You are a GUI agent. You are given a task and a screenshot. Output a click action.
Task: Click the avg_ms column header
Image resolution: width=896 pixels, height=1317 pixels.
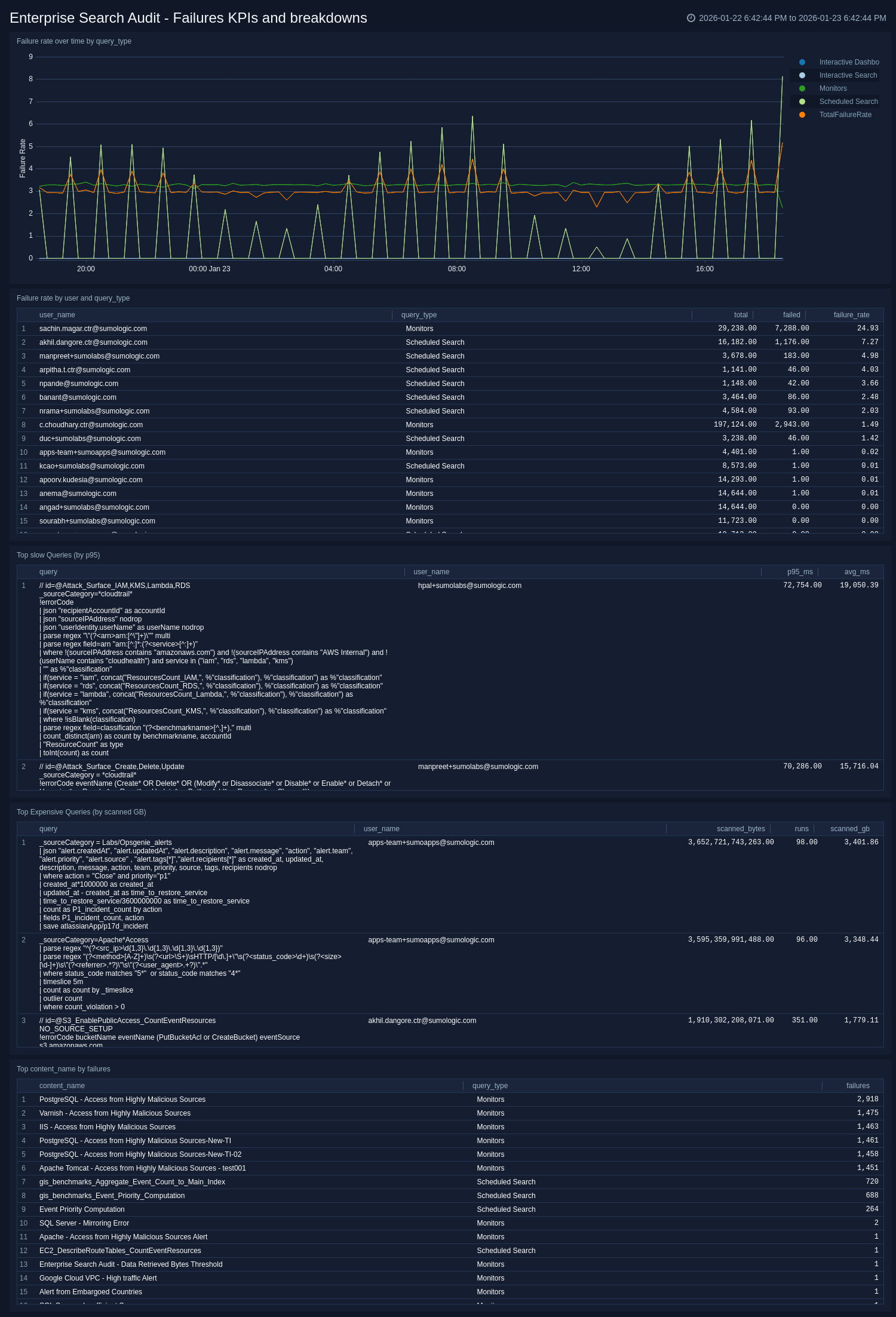[857, 572]
